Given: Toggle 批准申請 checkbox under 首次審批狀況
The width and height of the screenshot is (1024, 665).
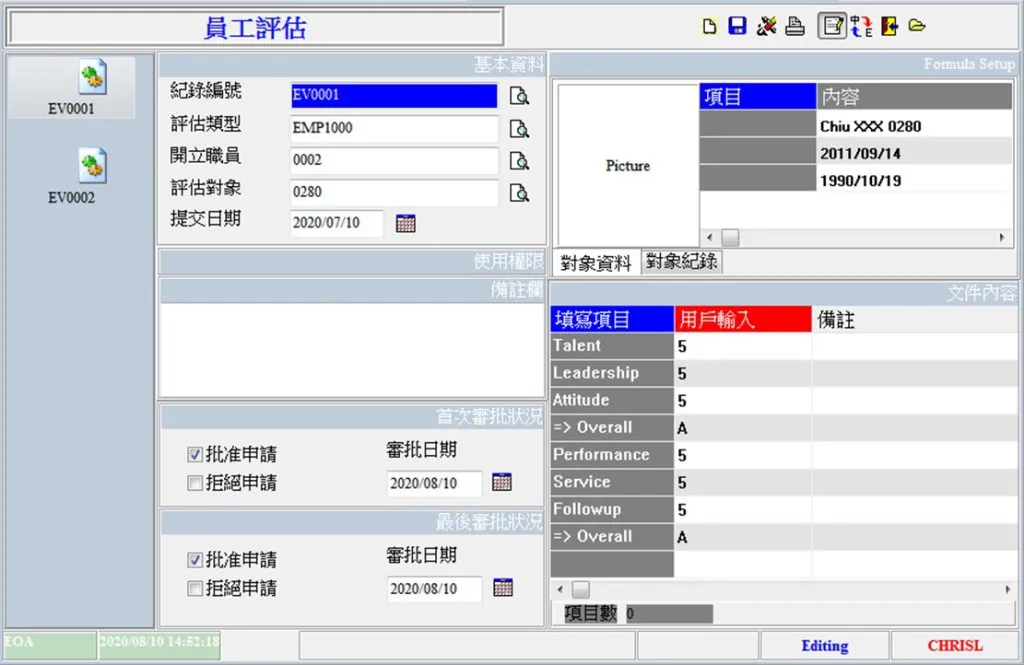Looking at the screenshot, I should [x=195, y=455].
